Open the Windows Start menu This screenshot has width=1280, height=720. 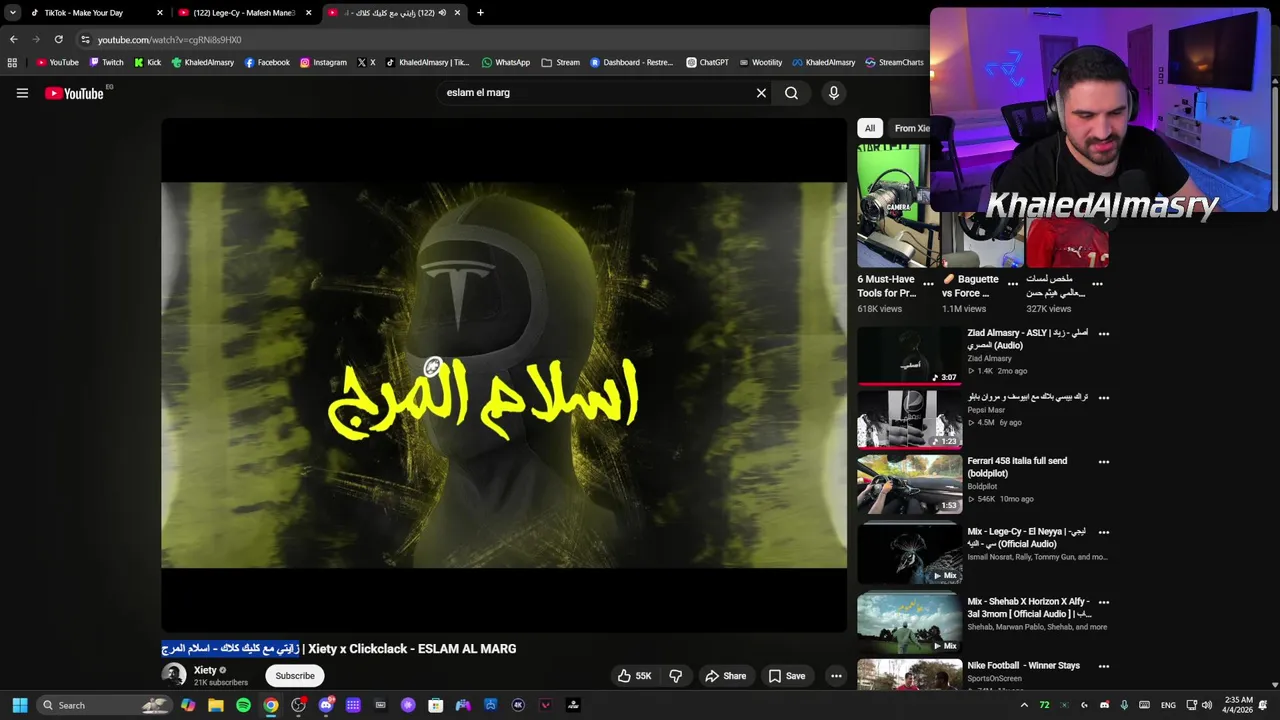tap(19, 705)
